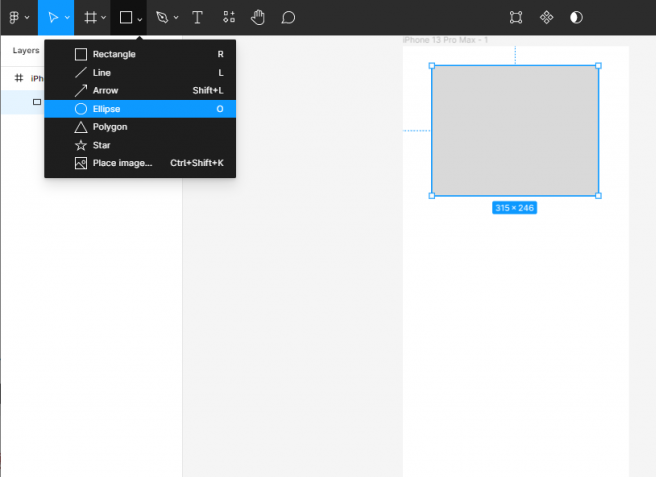Click the iPhone 13 Pro Max frame label
This screenshot has height=477, width=656.
444,40
